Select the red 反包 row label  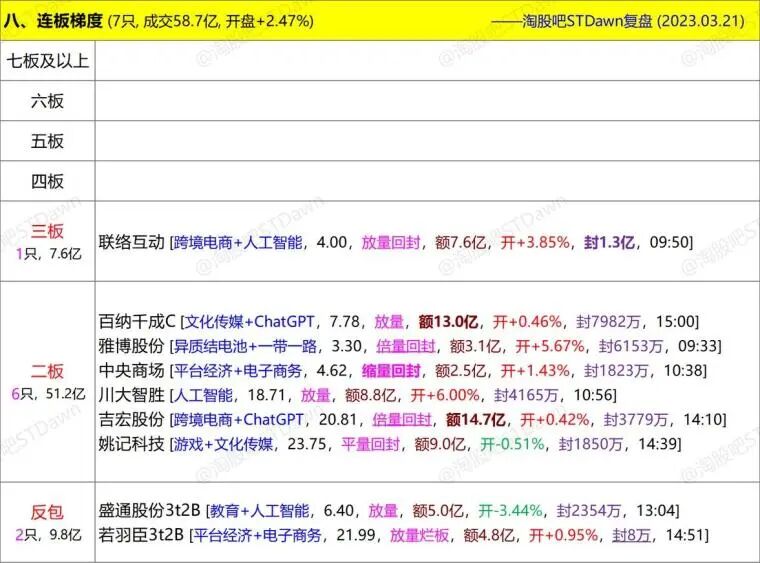pos(48,512)
